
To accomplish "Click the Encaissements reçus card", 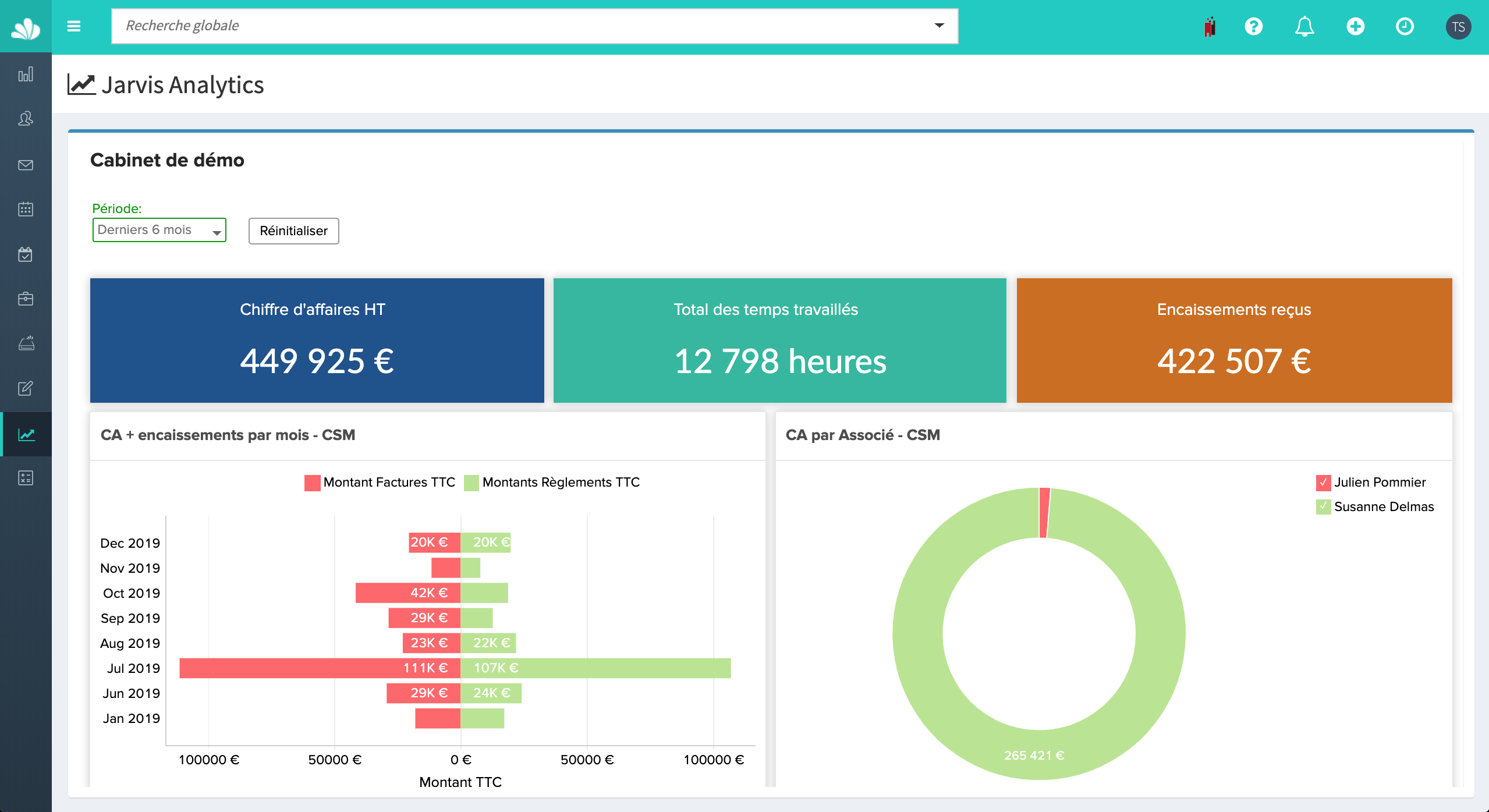I will click(1234, 340).
